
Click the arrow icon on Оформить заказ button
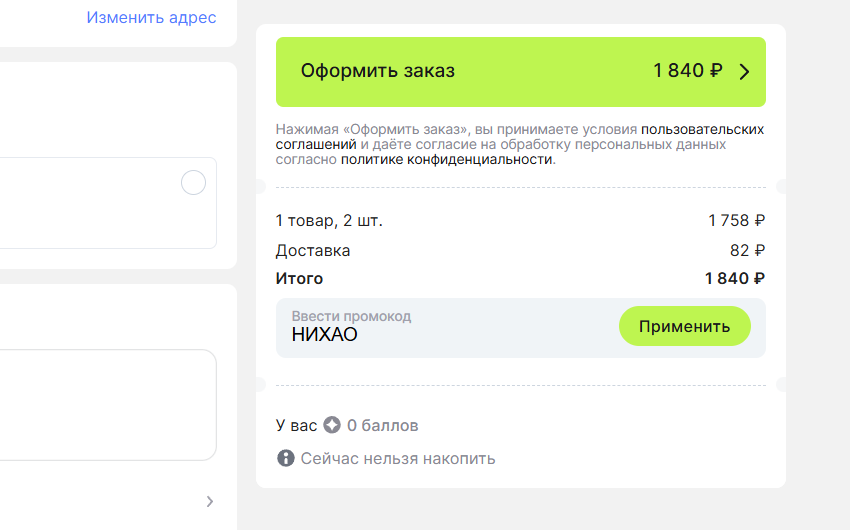tap(744, 72)
